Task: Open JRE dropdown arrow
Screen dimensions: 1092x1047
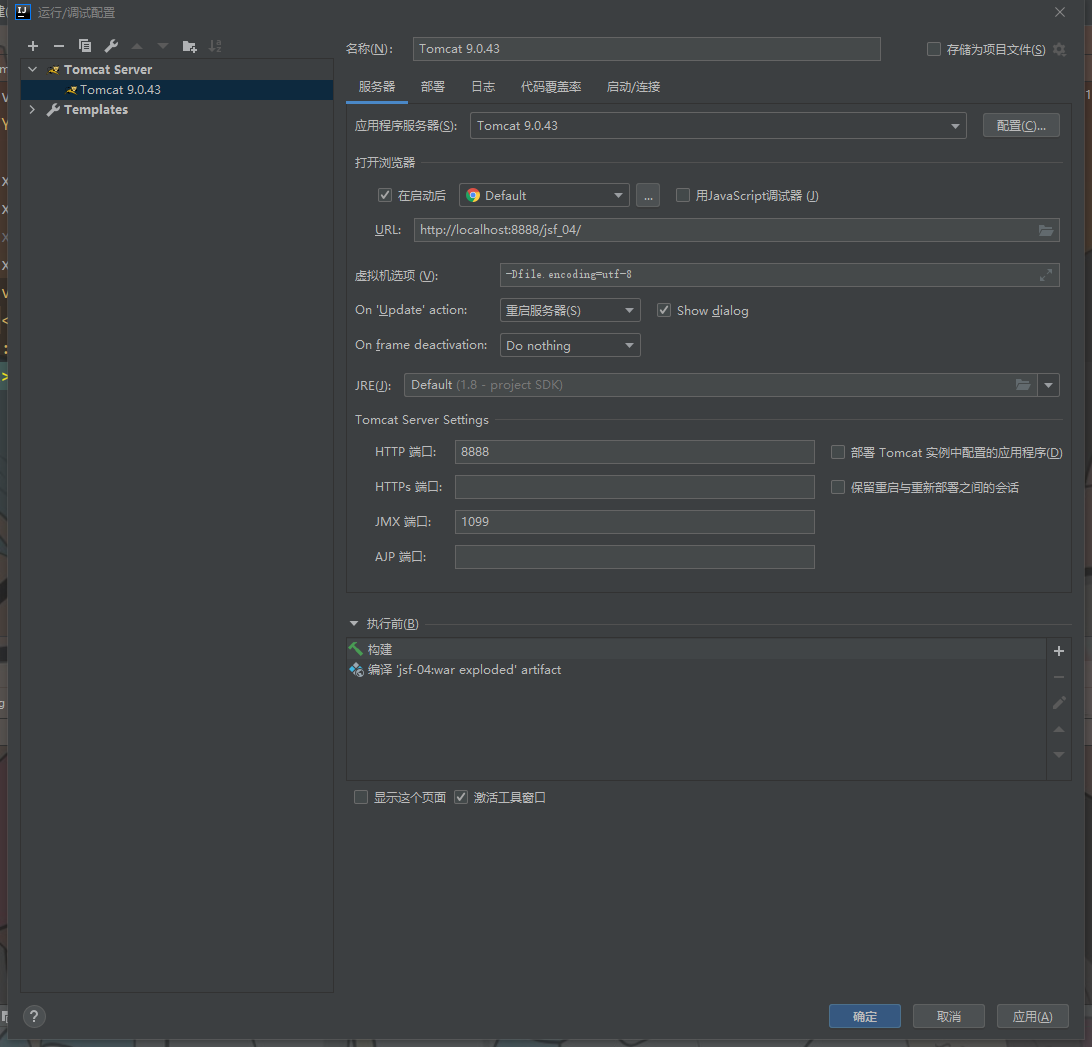Action: 1048,385
